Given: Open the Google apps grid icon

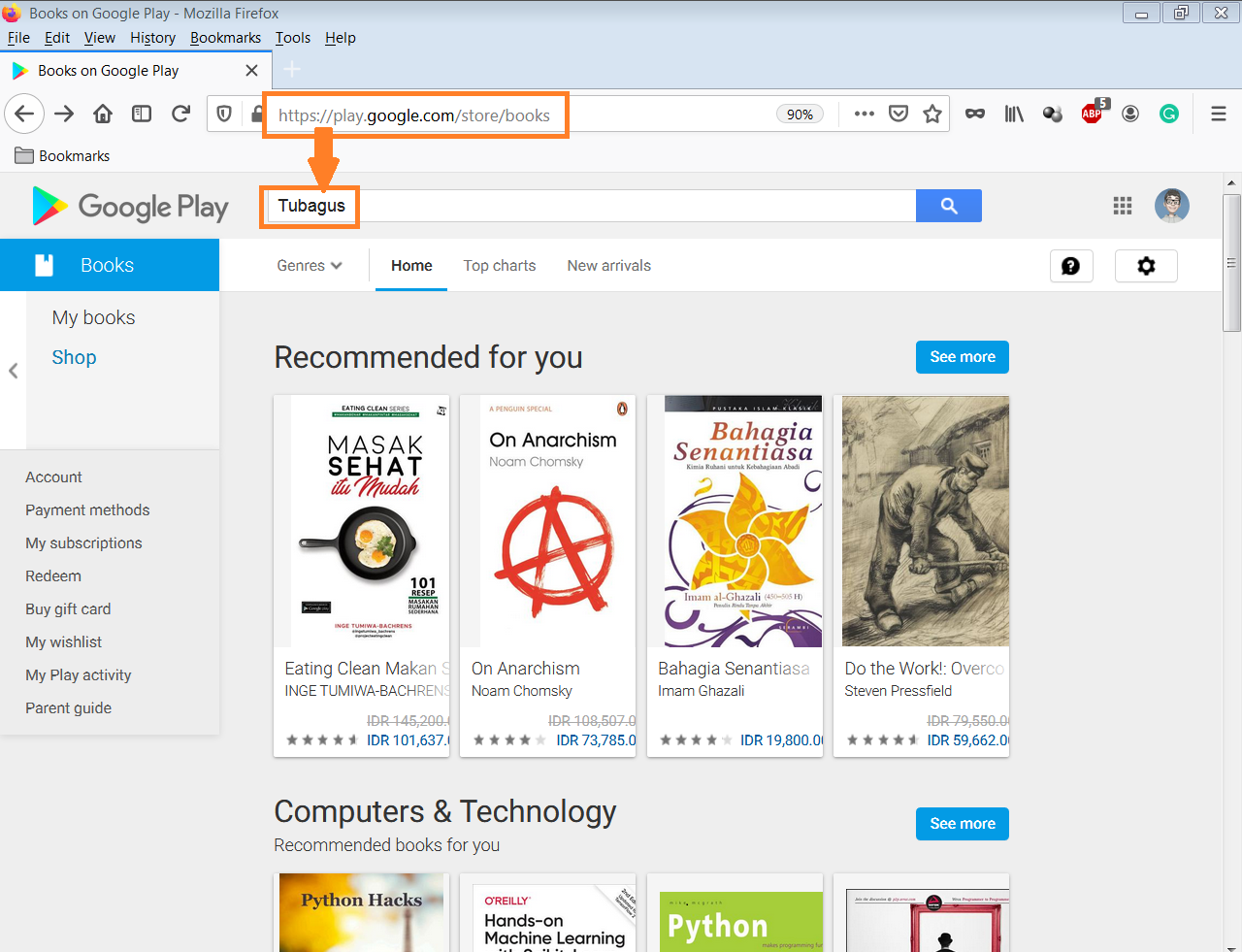Looking at the screenshot, I should (x=1123, y=206).
